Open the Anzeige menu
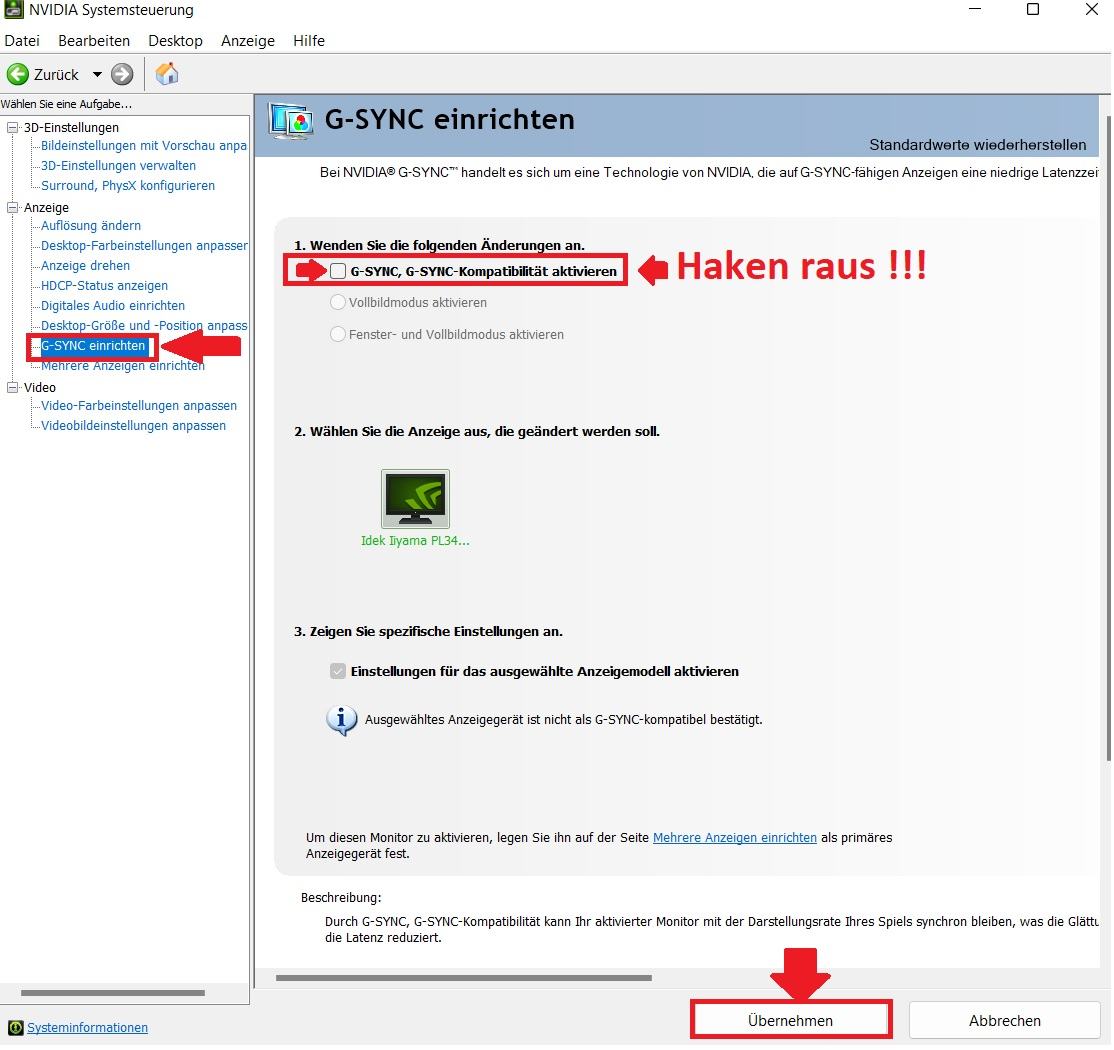The width and height of the screenshot is (1114, 1050). pyautogui.click(x=248, y=40)
